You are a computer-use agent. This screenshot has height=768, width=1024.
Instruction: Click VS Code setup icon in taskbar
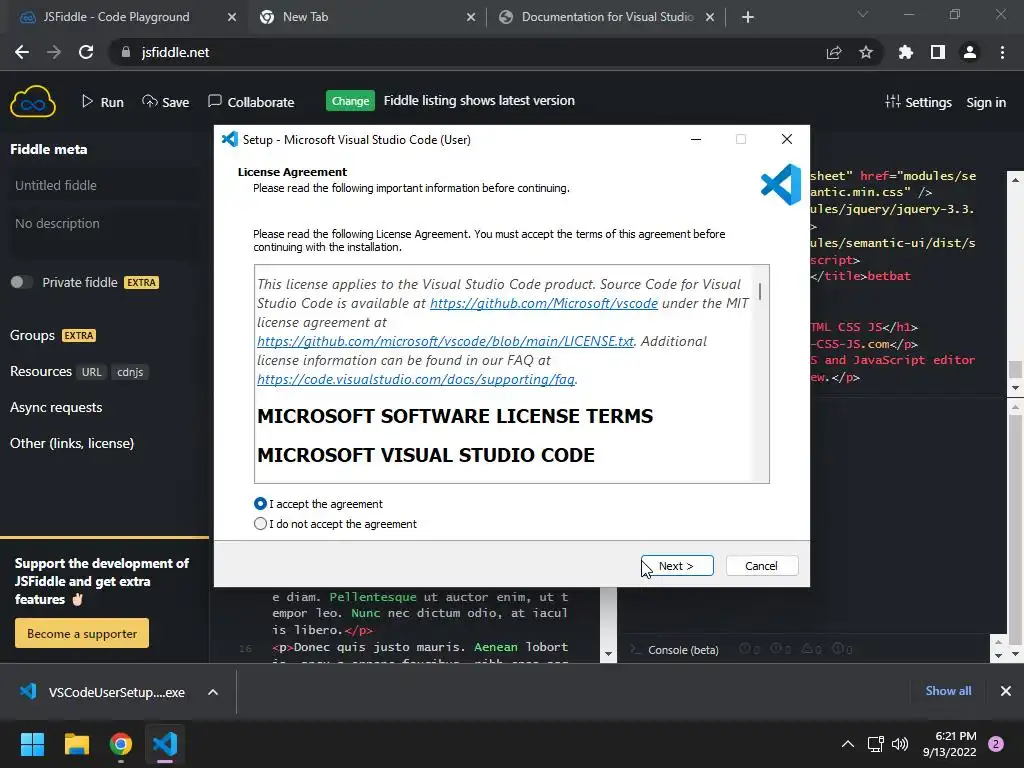click(165, 744)
